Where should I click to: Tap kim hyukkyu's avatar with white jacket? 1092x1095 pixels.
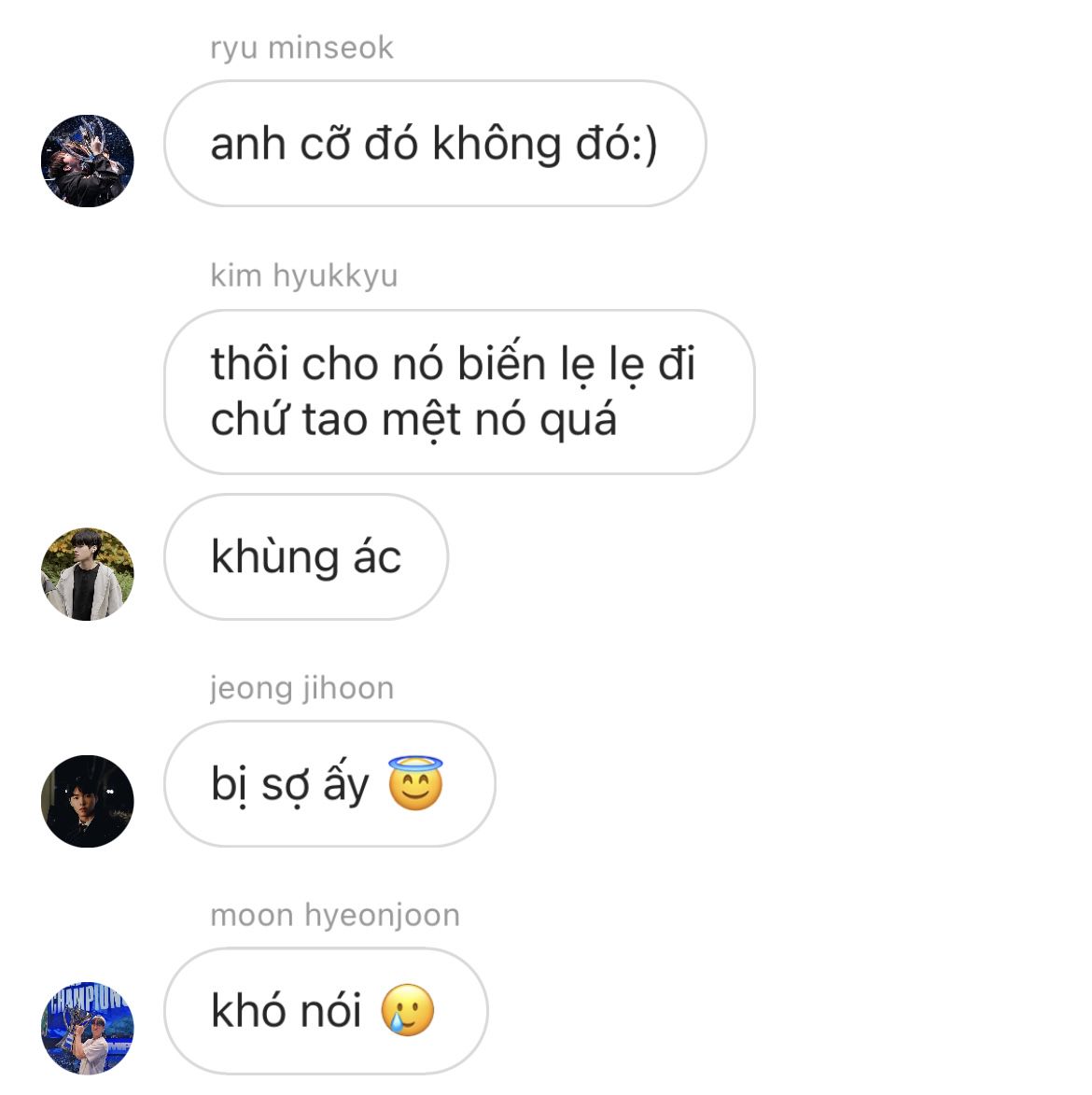(88, 574)
